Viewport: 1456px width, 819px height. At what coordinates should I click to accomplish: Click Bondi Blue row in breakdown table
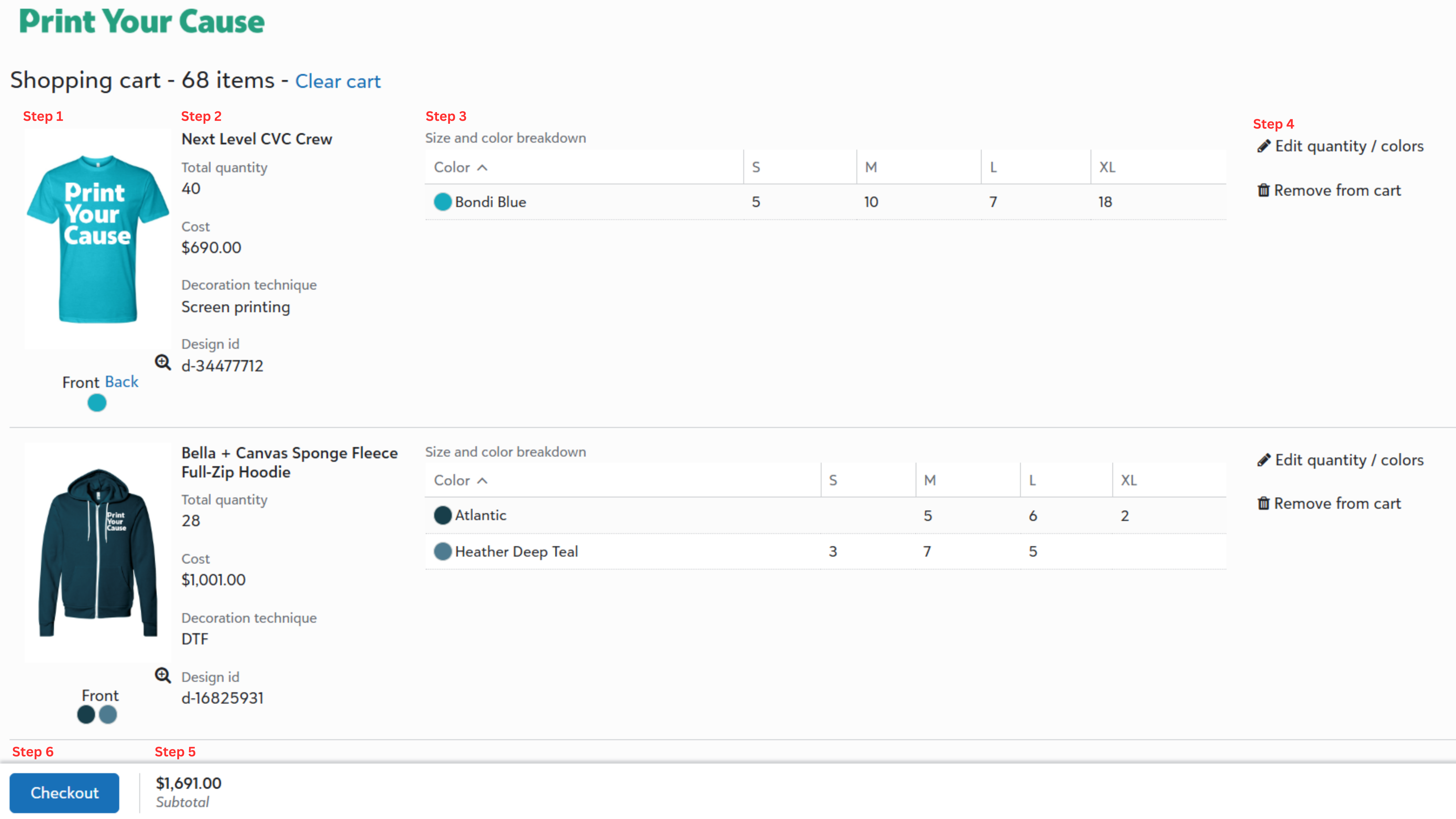490,202
